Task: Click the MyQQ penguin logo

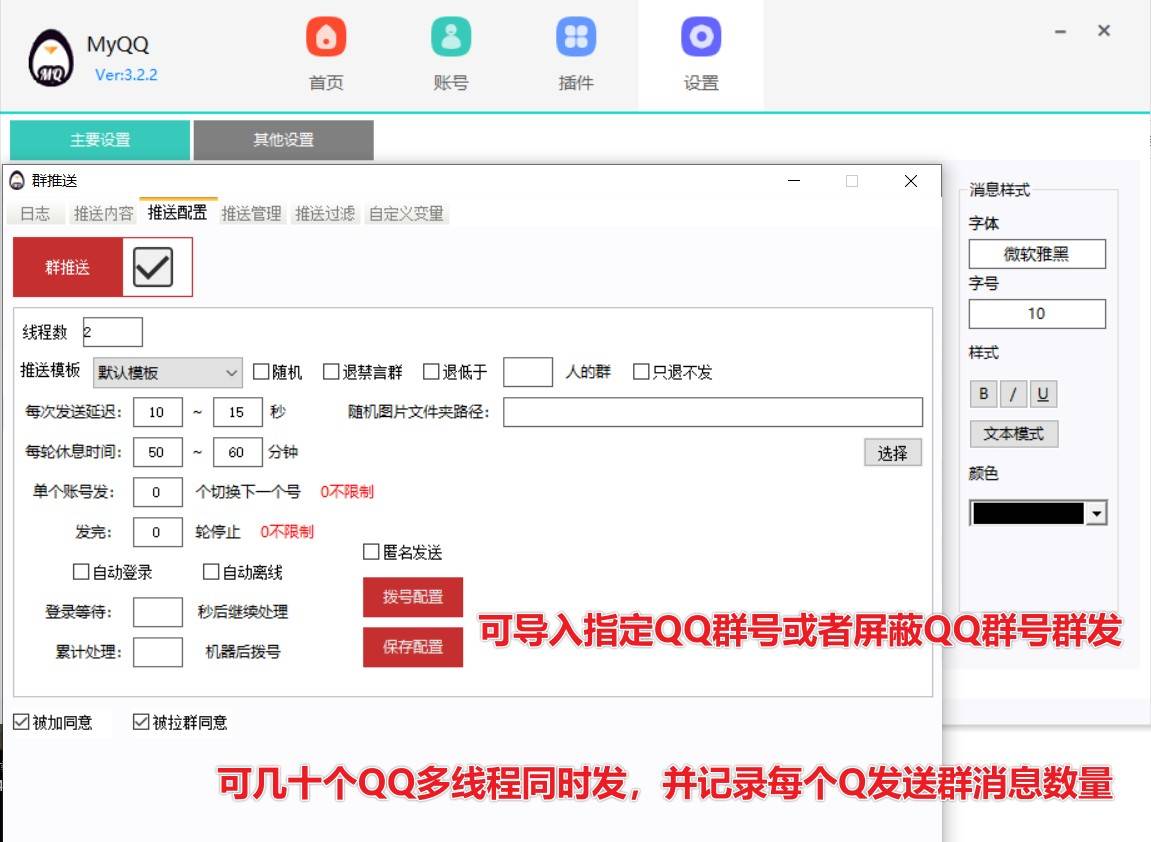Action: [50, 60]
